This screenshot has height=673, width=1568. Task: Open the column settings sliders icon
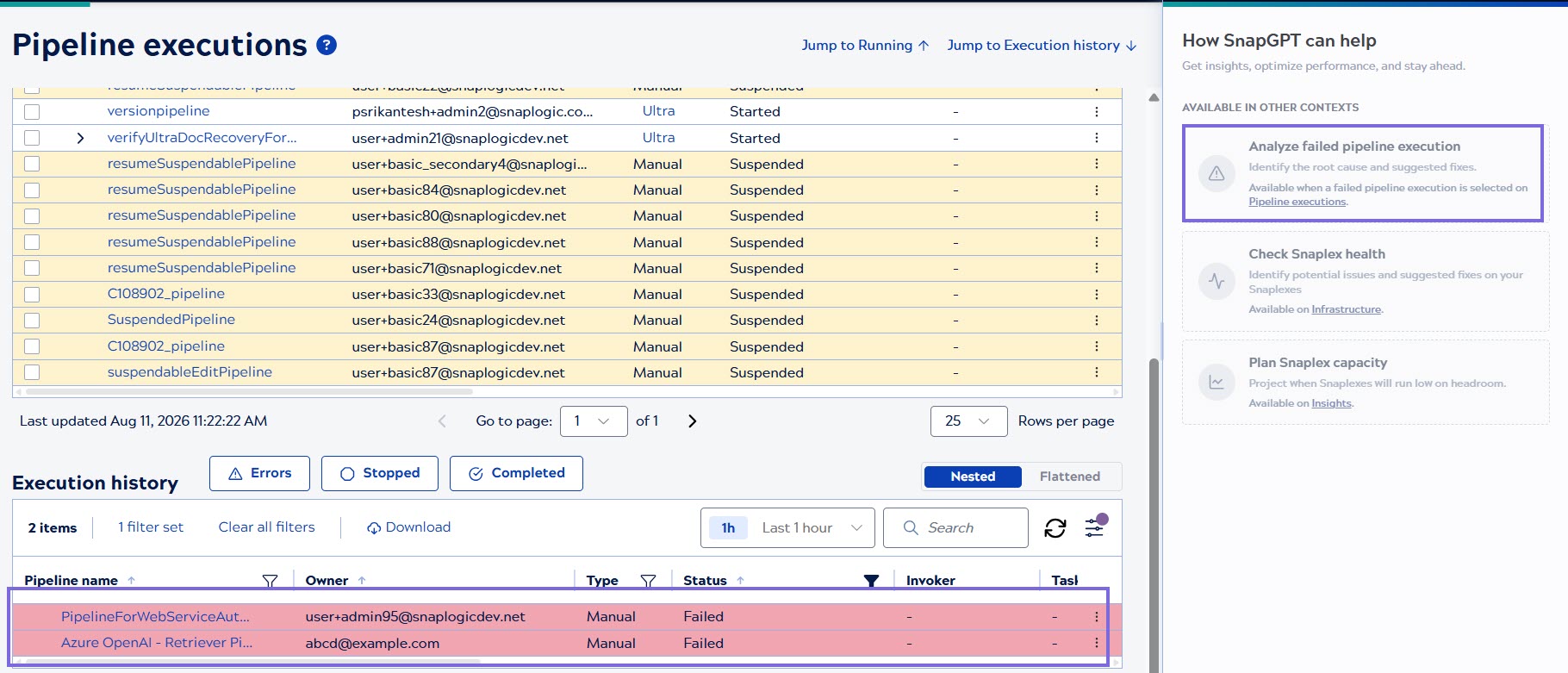pos(1095,527)
